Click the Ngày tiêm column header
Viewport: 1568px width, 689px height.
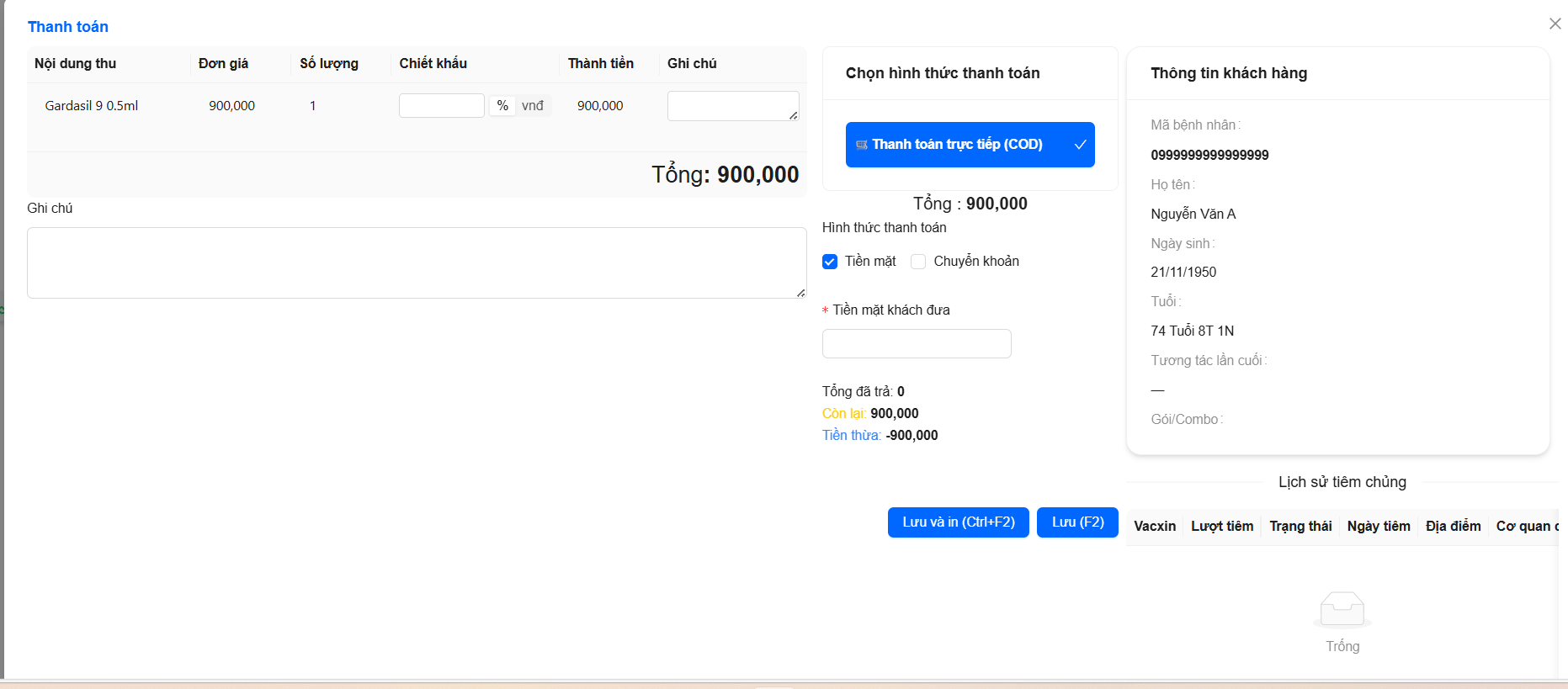click(1378, 526)
